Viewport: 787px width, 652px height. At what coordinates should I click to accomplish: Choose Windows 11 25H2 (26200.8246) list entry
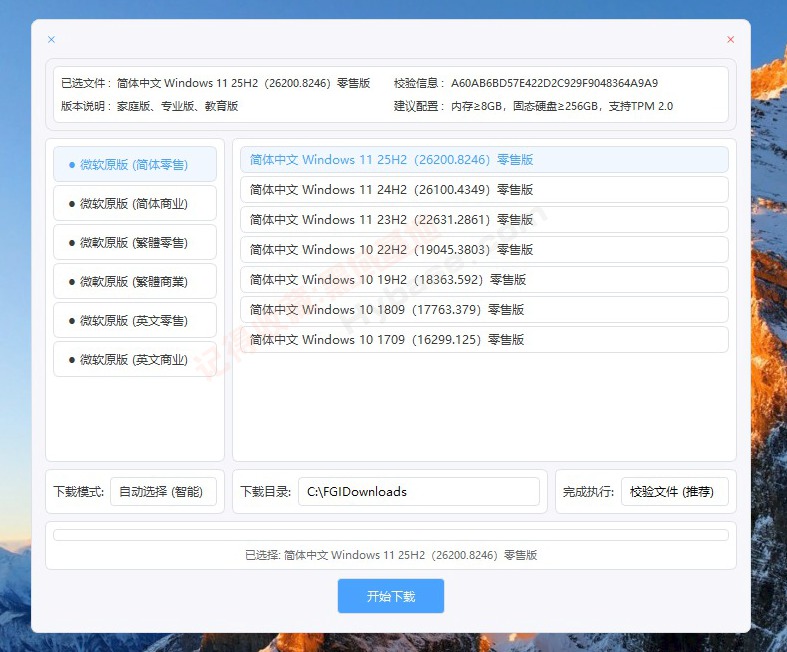pos(484,160)
